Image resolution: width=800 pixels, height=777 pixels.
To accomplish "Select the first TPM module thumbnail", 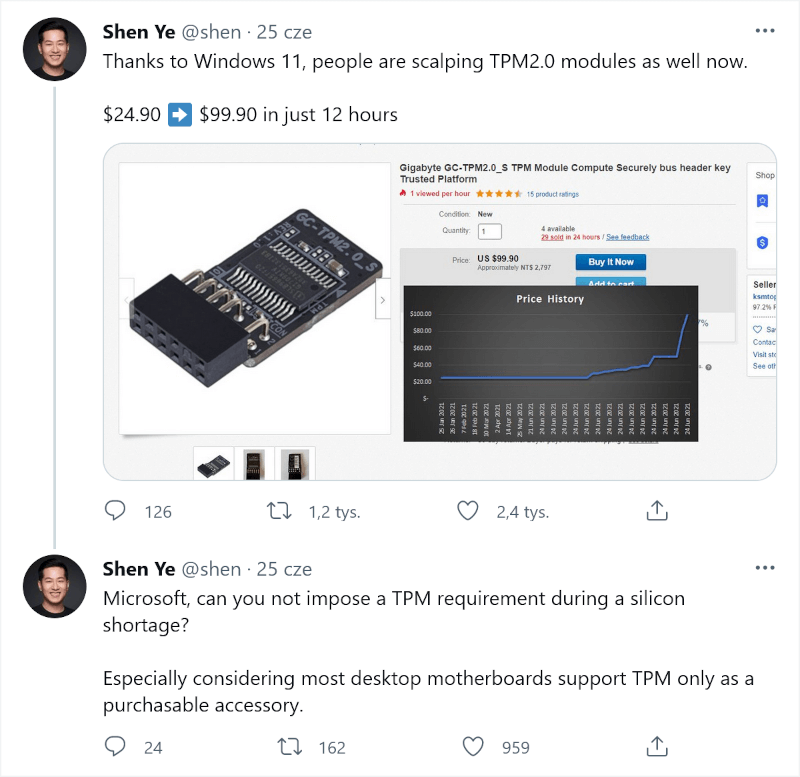I will click(213, 463).
